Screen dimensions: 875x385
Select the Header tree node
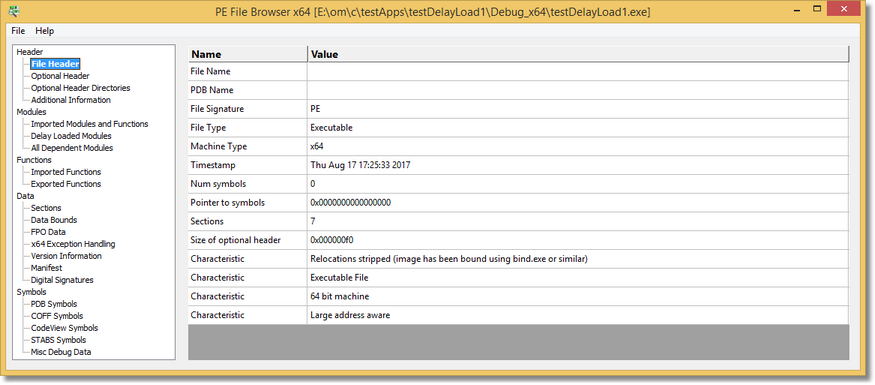(x=30, y=52)
